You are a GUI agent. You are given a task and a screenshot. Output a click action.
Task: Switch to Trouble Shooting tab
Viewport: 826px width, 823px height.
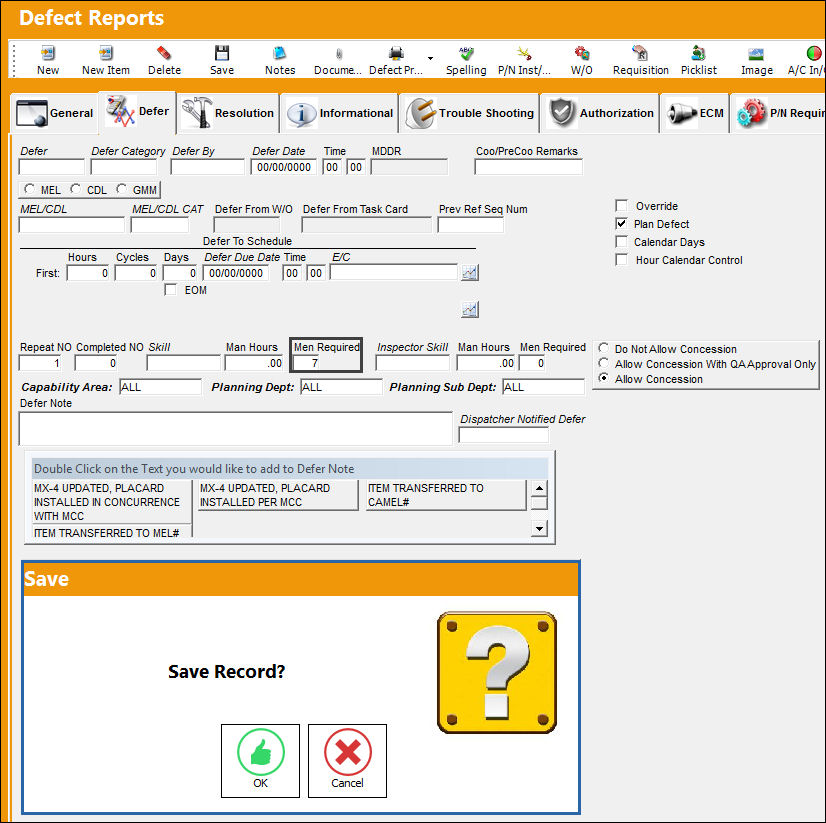pyautogui.click(x=469, y=113)
